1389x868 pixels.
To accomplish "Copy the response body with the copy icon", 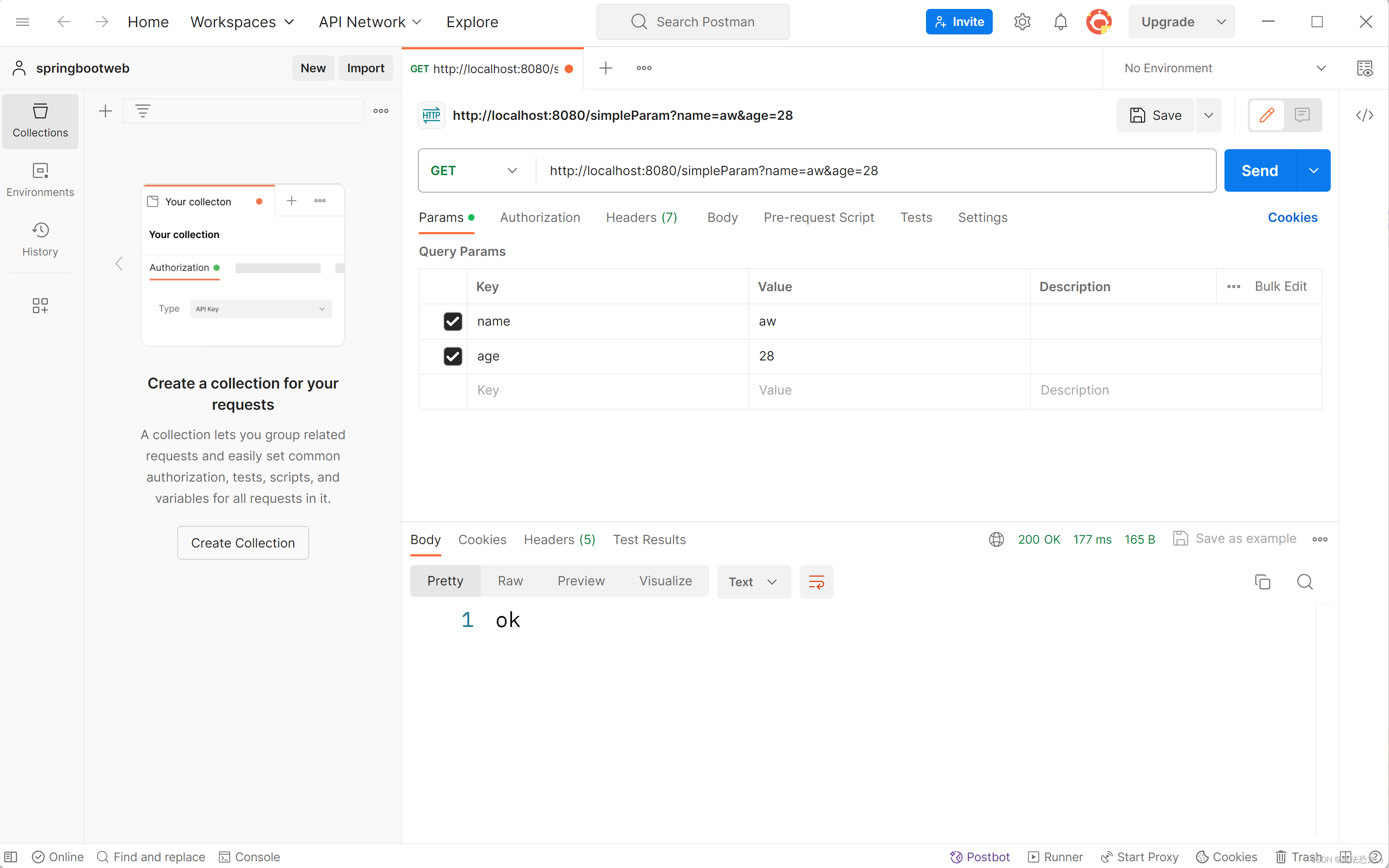I will [1262, 582].
